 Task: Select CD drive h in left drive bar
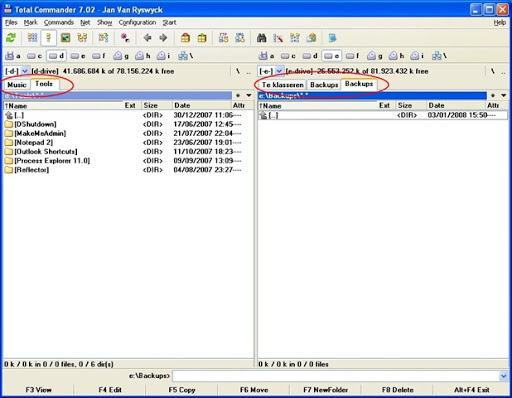point(143,56)
